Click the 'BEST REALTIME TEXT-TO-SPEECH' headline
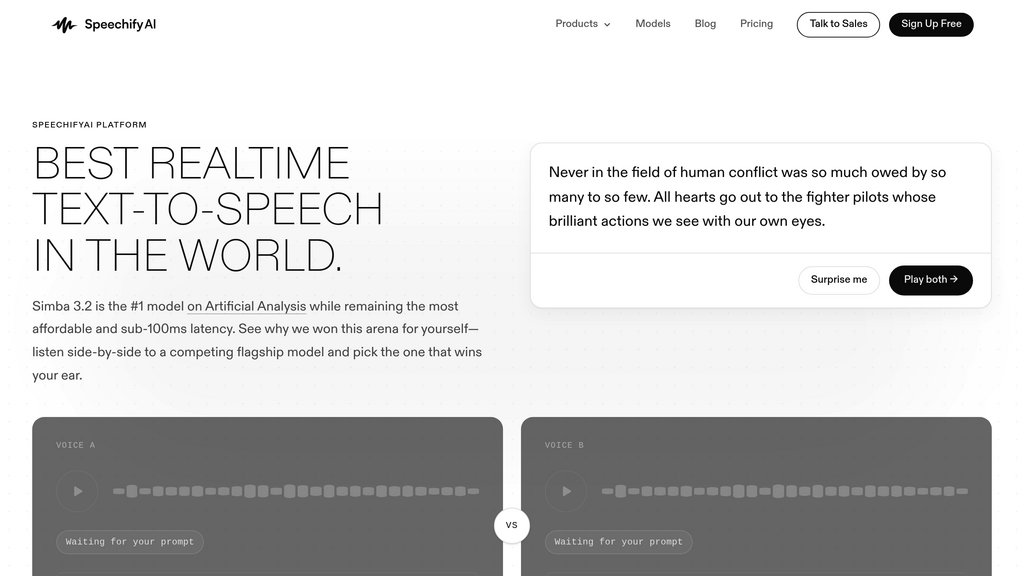 [x=207, y=209]
